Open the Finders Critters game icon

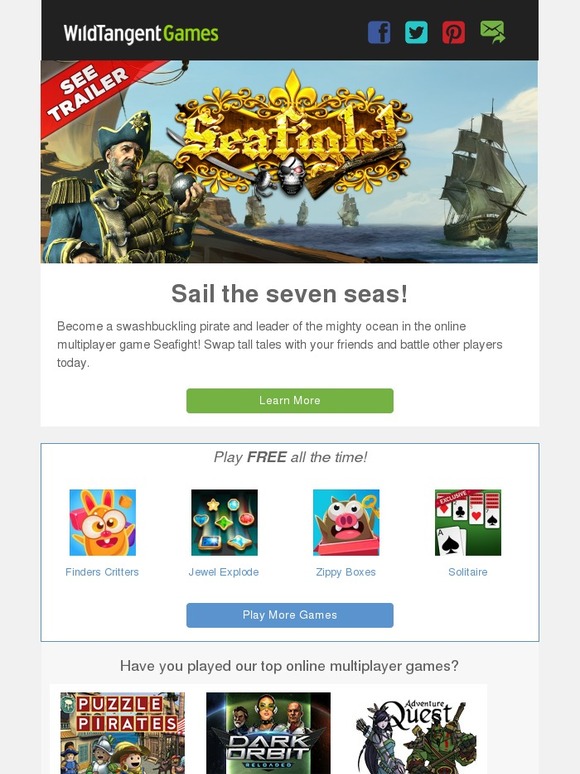point(103,522)
